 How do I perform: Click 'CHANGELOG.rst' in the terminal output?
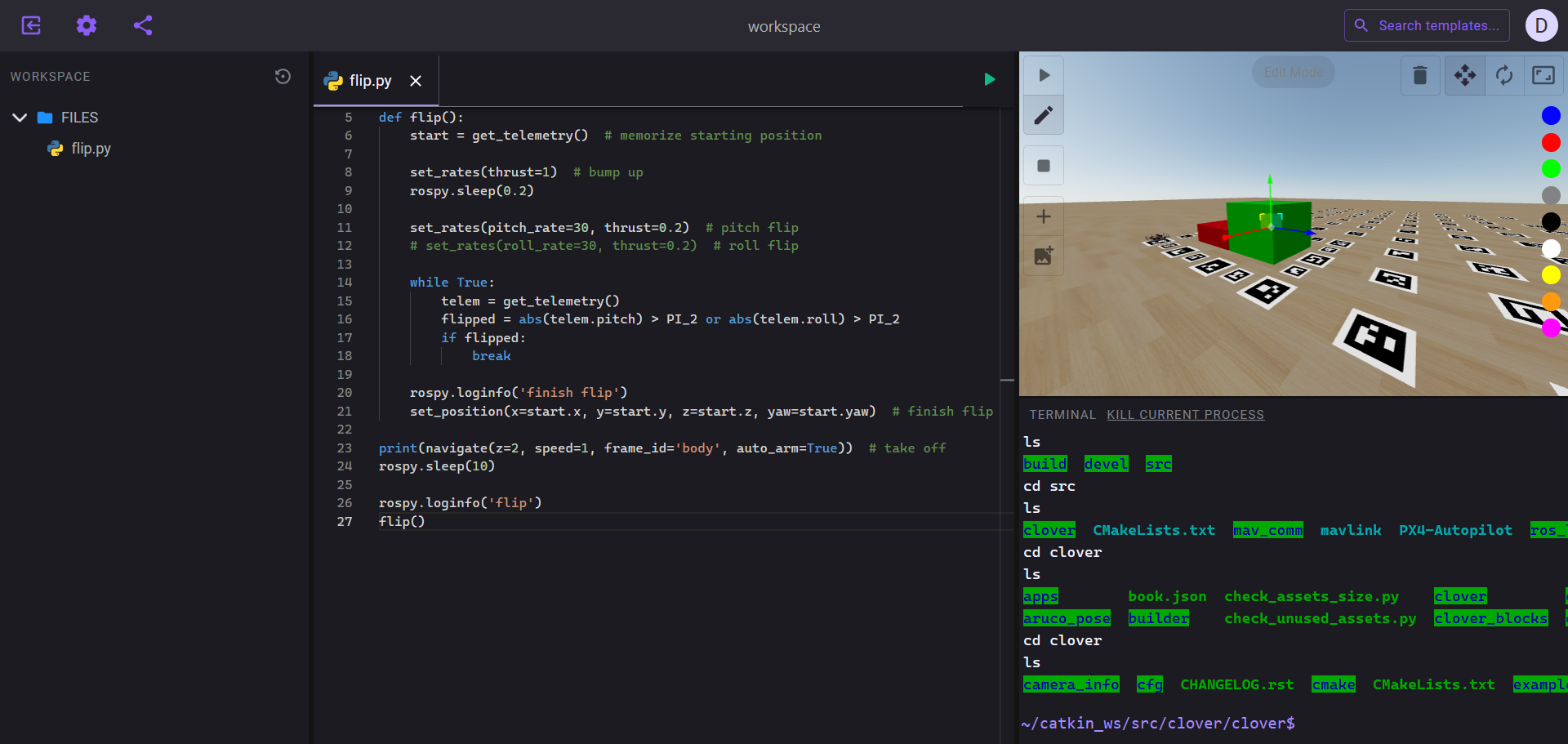point(1236,684)
